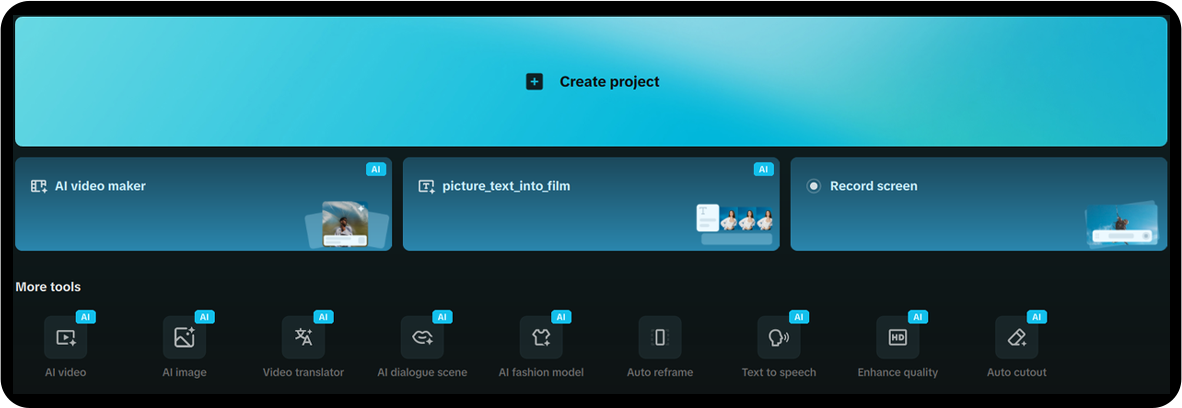
Task: Open the Enhance quality HD icon
Action: point(898,337)
